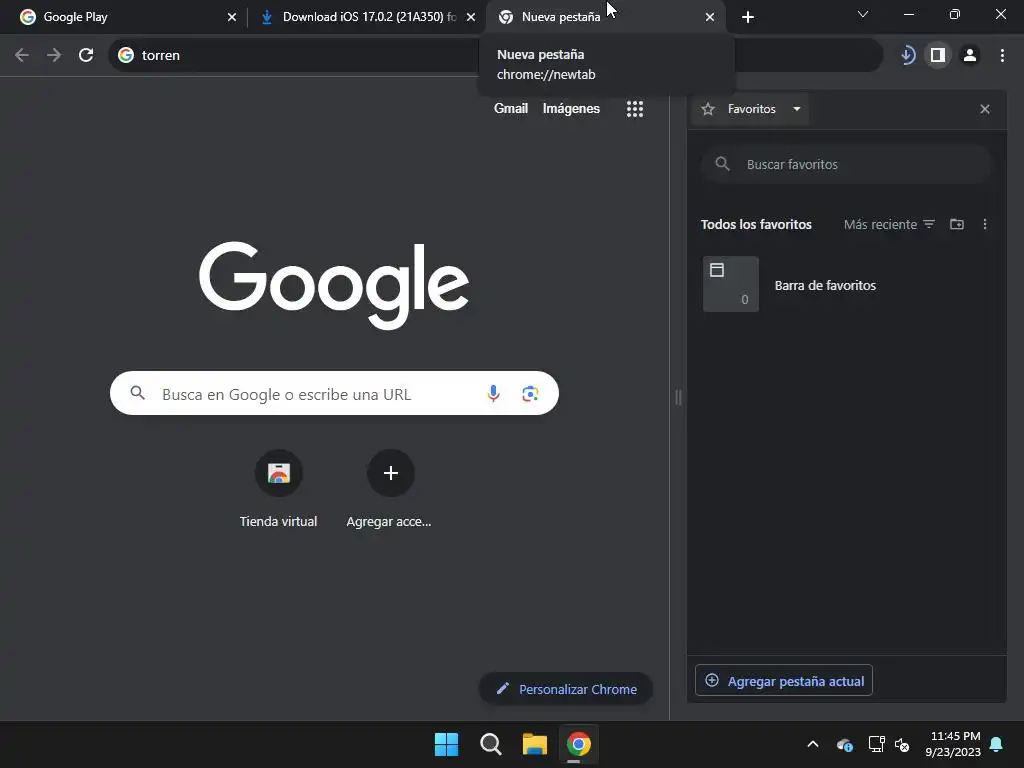Open clock showing 11:45 PM
The height and width of the screenshot is (768, 1024).
953,744
